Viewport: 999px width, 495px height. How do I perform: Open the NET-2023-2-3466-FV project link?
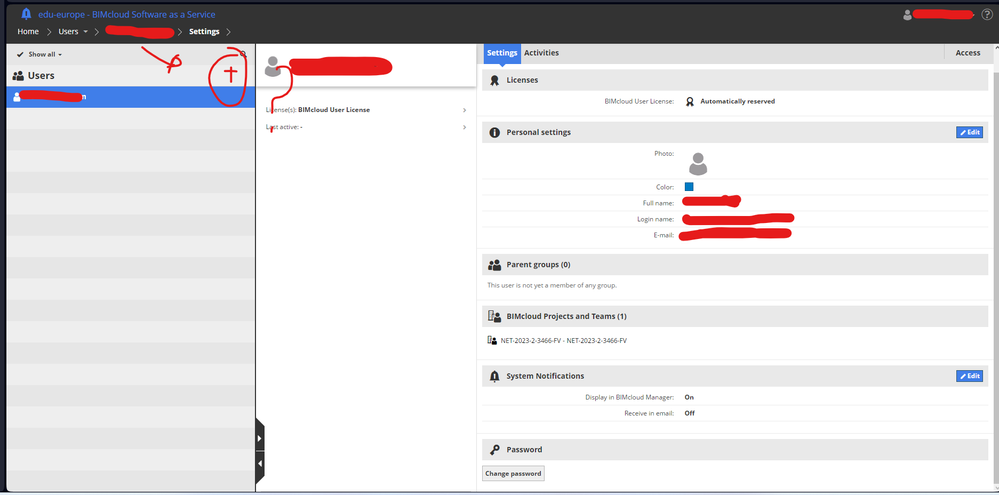click(x=563, y=341)
